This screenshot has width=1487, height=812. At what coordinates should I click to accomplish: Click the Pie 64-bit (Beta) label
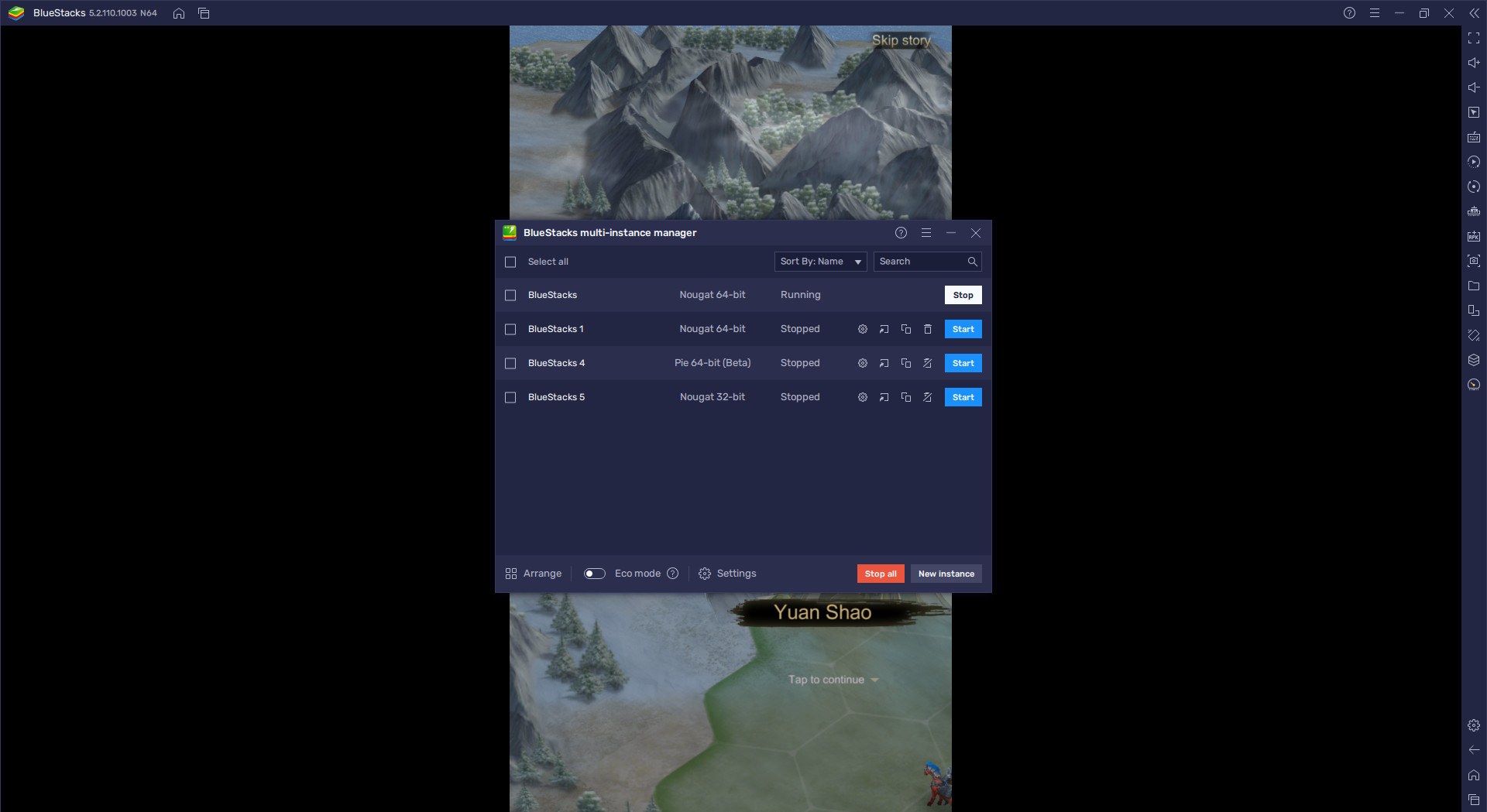click(713, 363)
